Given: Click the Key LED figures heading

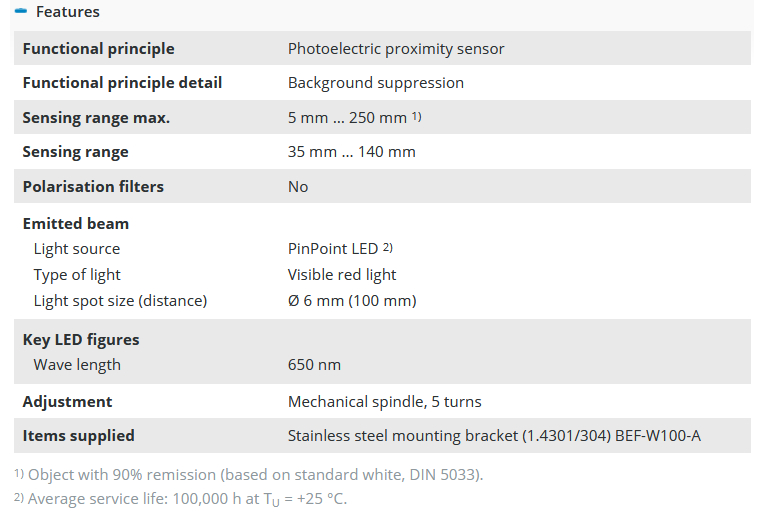Looking at the screenshot, I should pyautogui.click(x=81, y=339).
